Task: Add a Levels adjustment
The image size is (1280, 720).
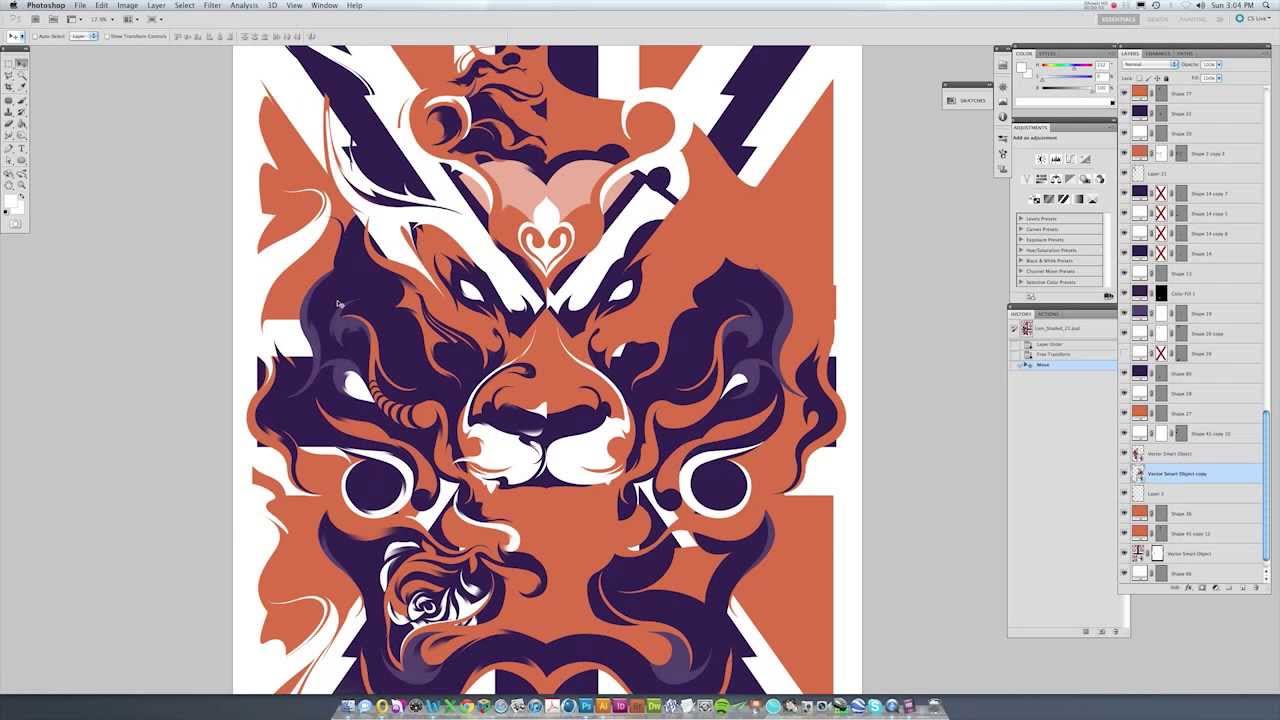Action: point(1056,159)
